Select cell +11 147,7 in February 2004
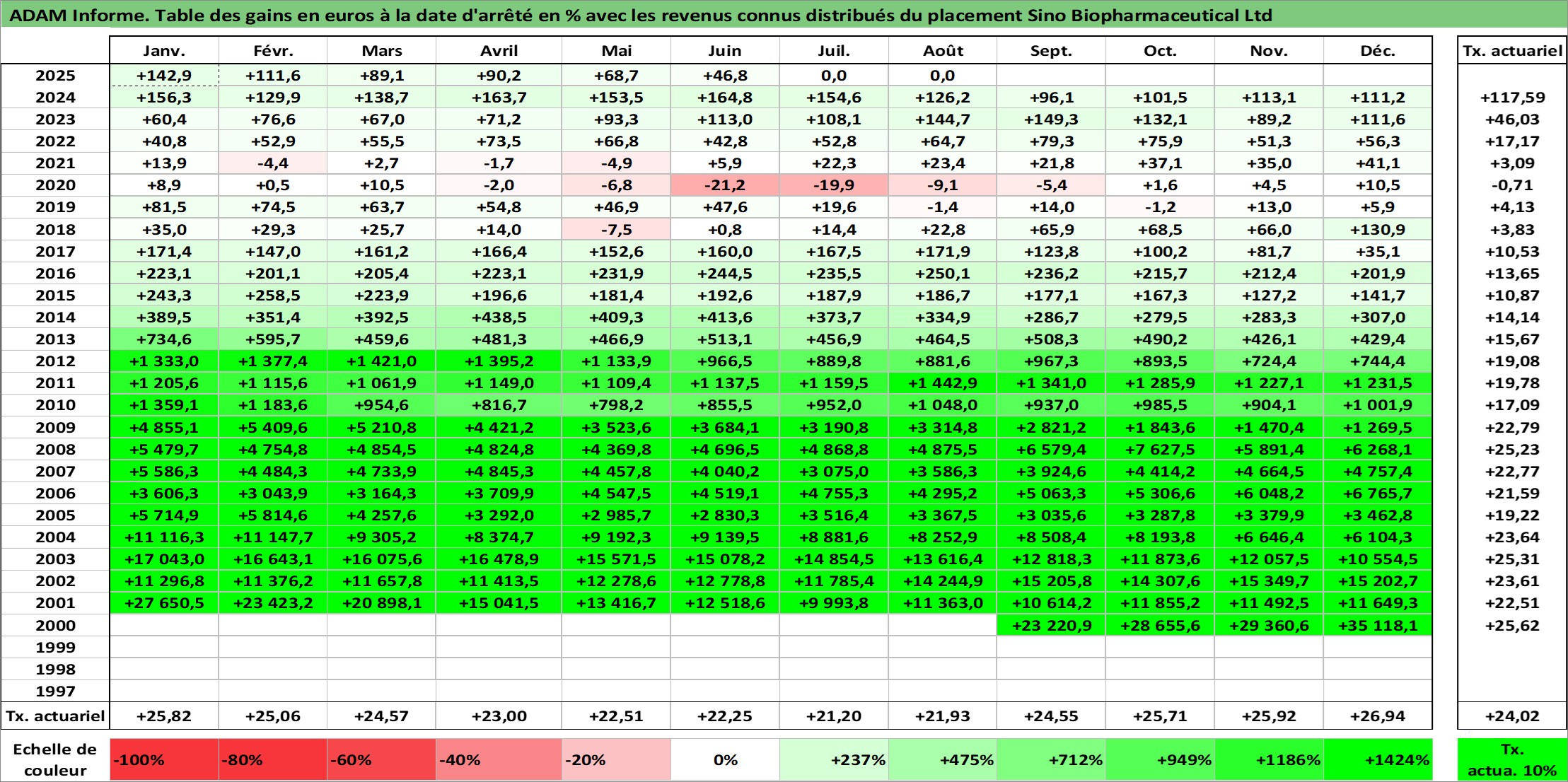This screenshot has height=782, width=1568. point(273,537)
